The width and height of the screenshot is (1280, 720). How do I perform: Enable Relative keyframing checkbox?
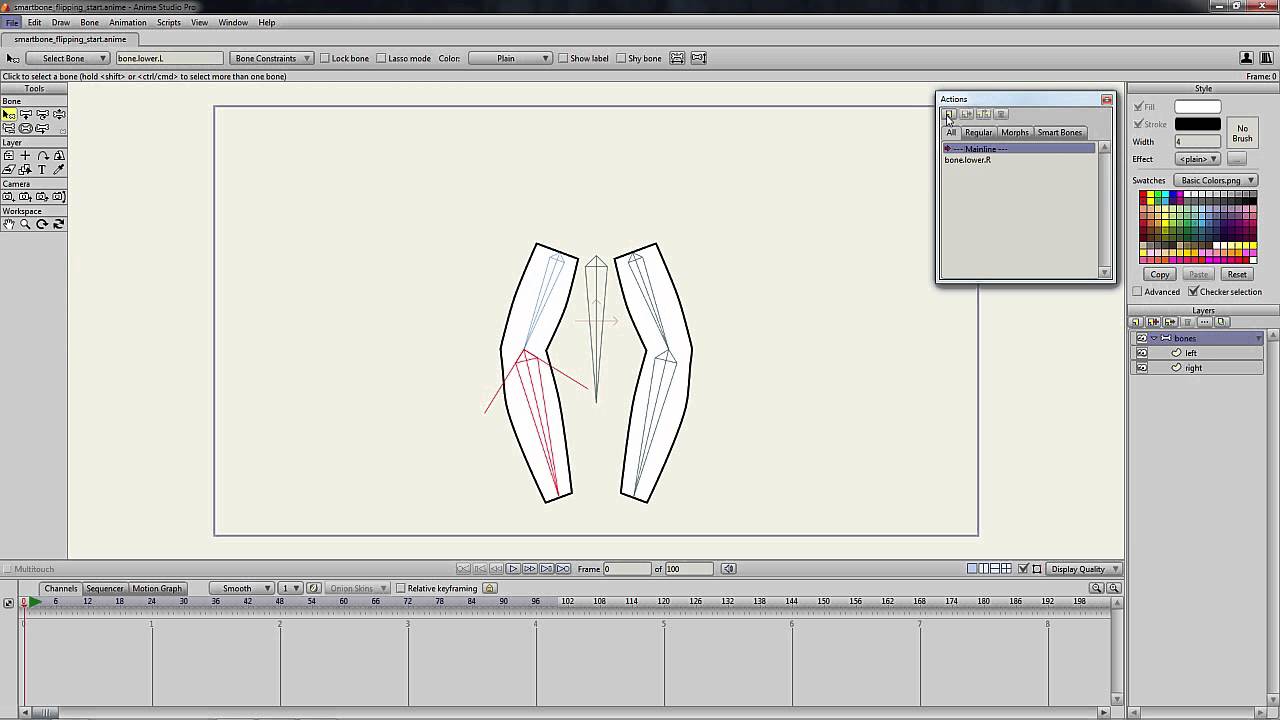400,588
